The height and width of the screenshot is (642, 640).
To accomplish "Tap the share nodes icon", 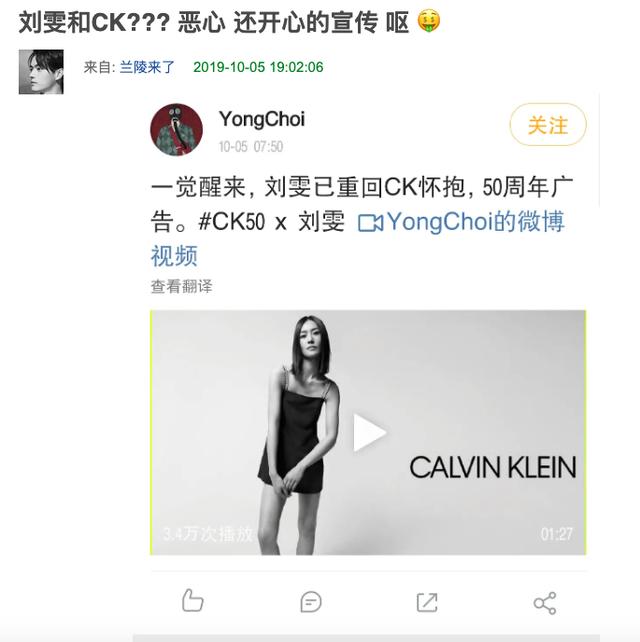I will 545,603.
